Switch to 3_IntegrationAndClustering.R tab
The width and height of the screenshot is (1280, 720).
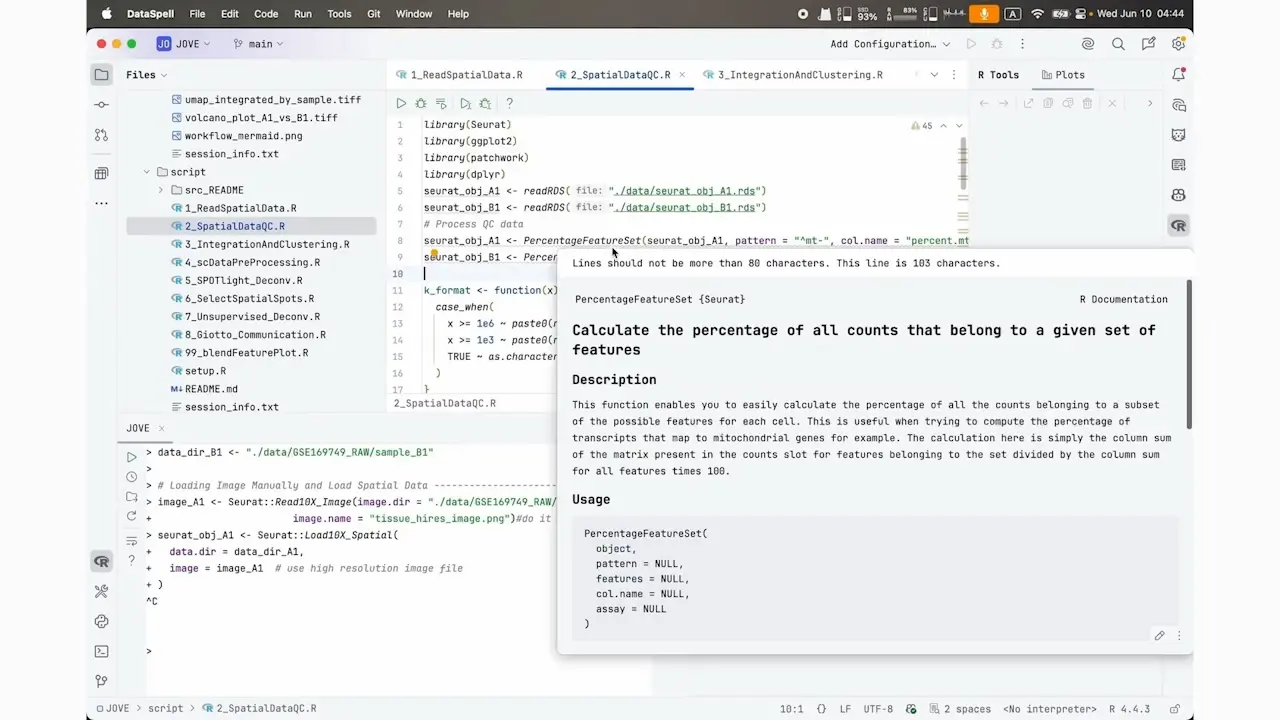coord(793,75)
